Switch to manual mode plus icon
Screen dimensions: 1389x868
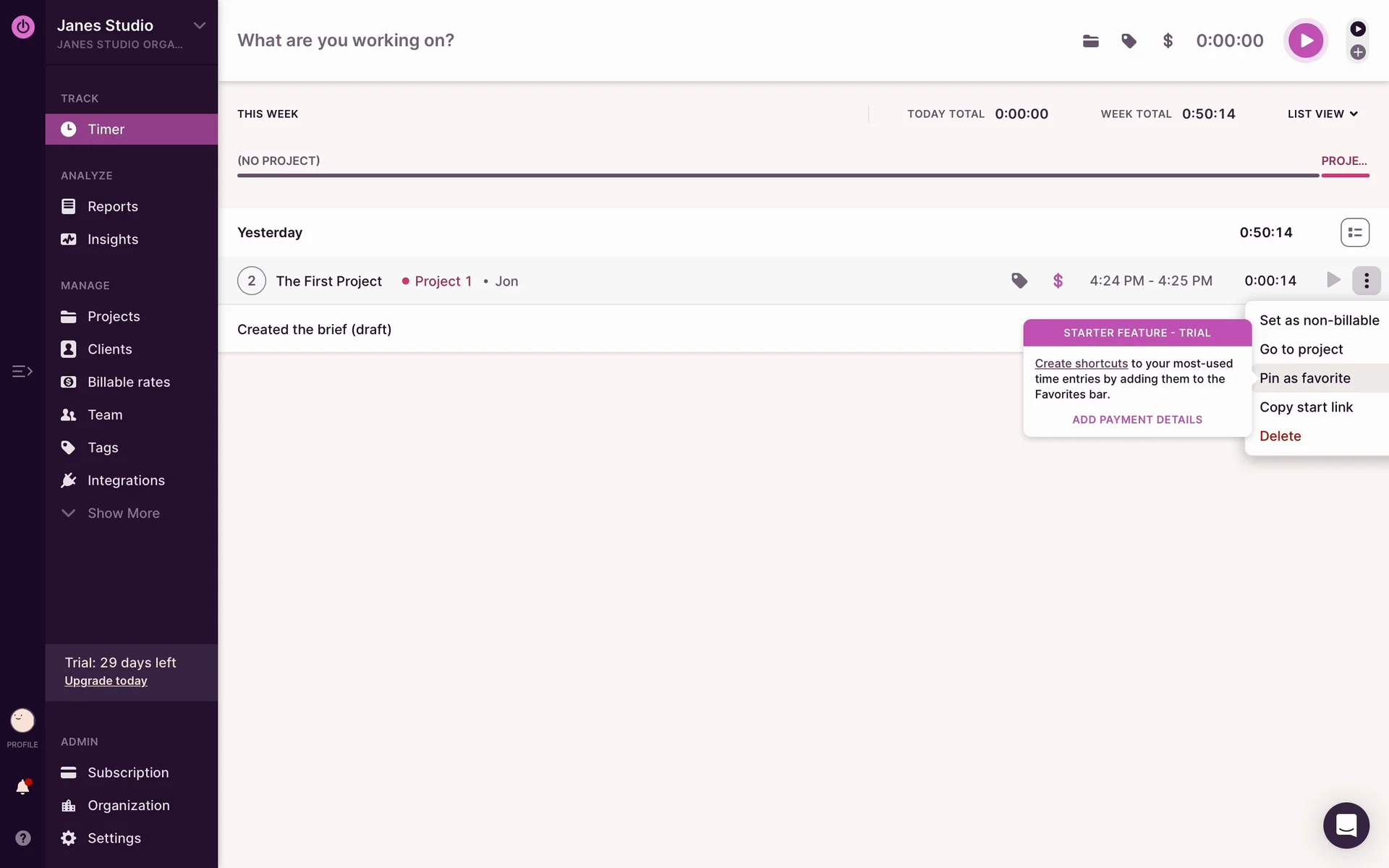click(1358, 52)
